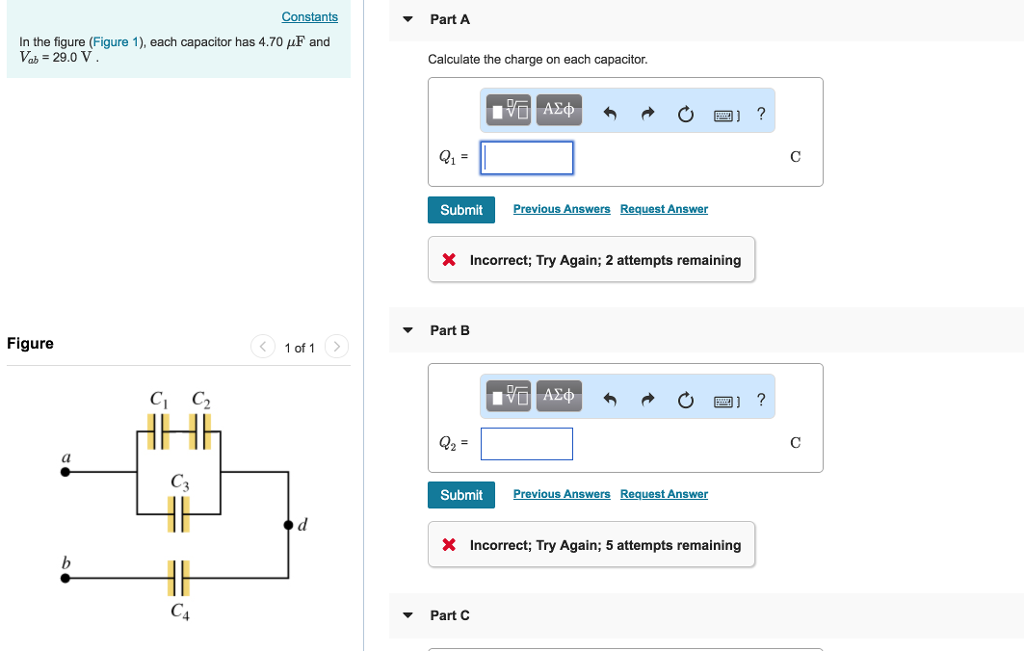
Task: Undo the last entry in Part B
Action: [x=610, y=399]
